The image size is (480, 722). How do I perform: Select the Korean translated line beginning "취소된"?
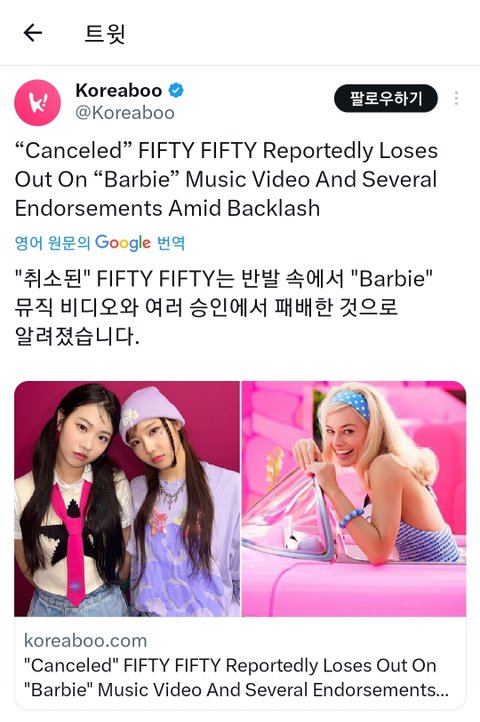tap(224, 279)
